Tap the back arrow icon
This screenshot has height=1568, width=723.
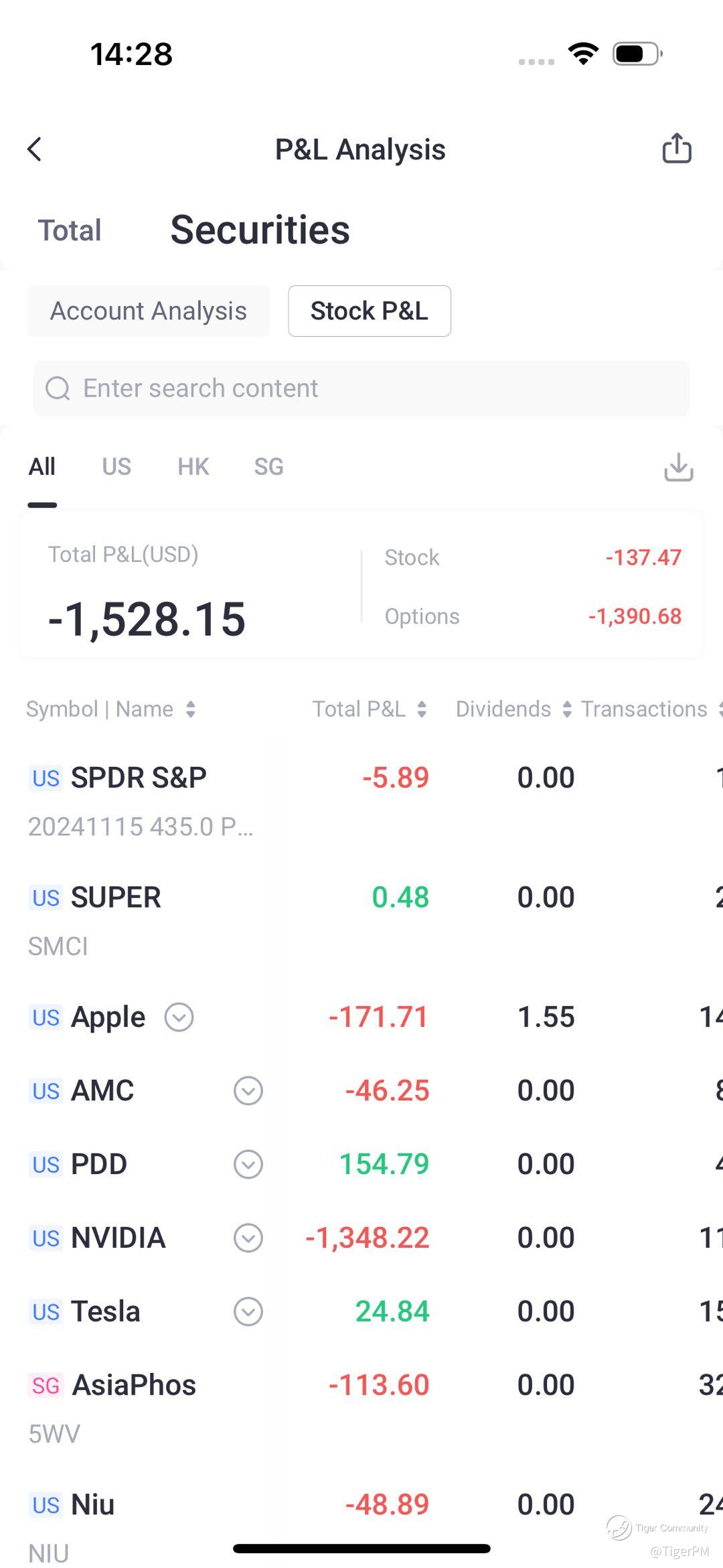click(35, 149)
